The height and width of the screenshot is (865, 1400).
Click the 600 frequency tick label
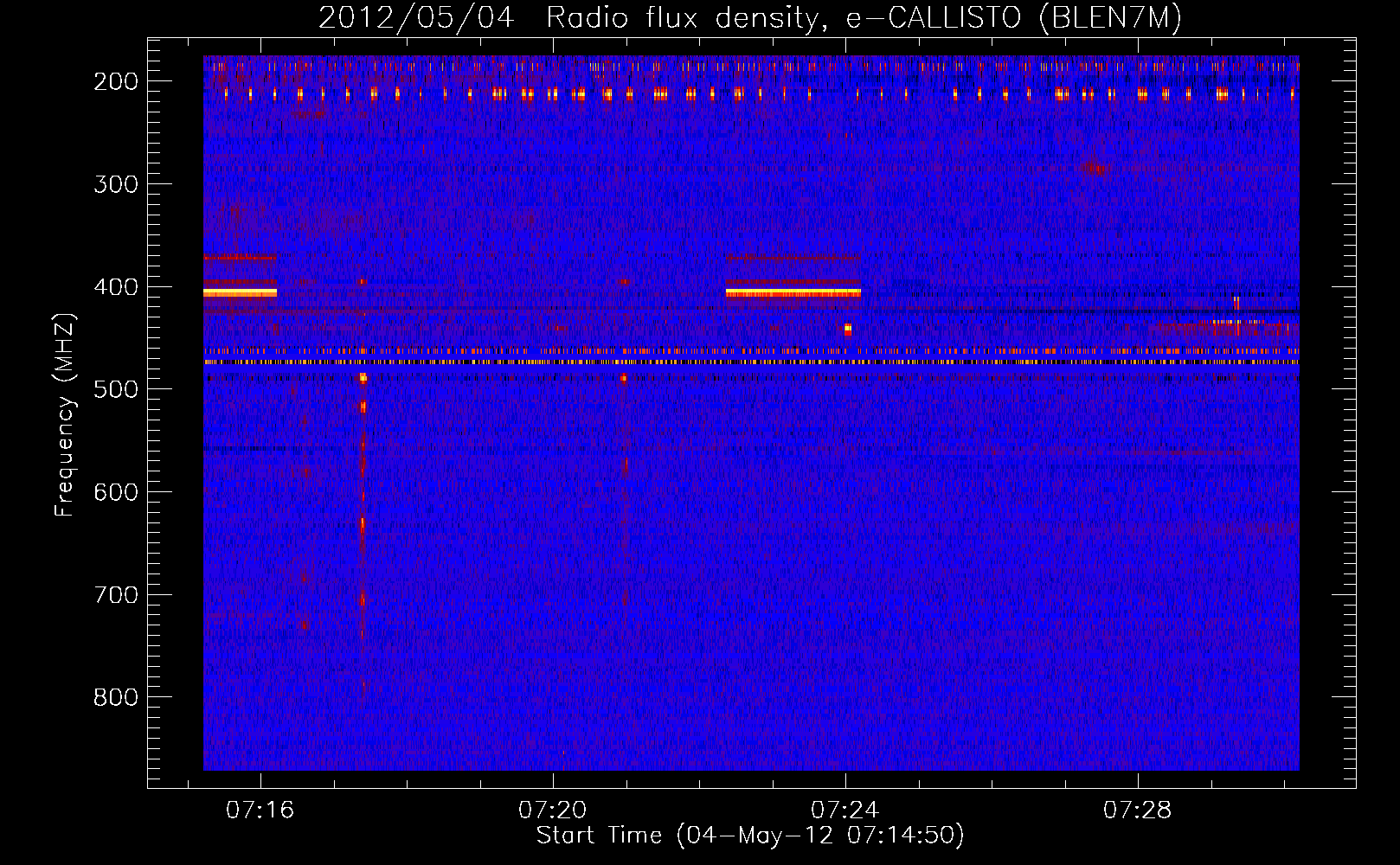pyautogui.click(x=116, y=492)
